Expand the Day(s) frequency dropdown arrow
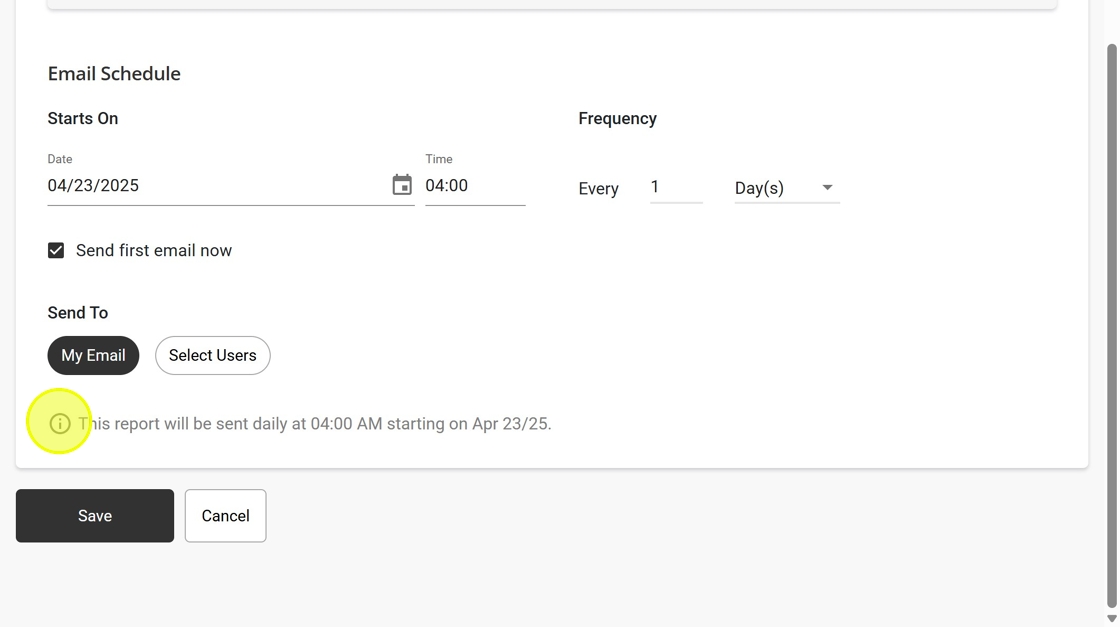Viewport: 1120px width, 627px height. (827, 188)
